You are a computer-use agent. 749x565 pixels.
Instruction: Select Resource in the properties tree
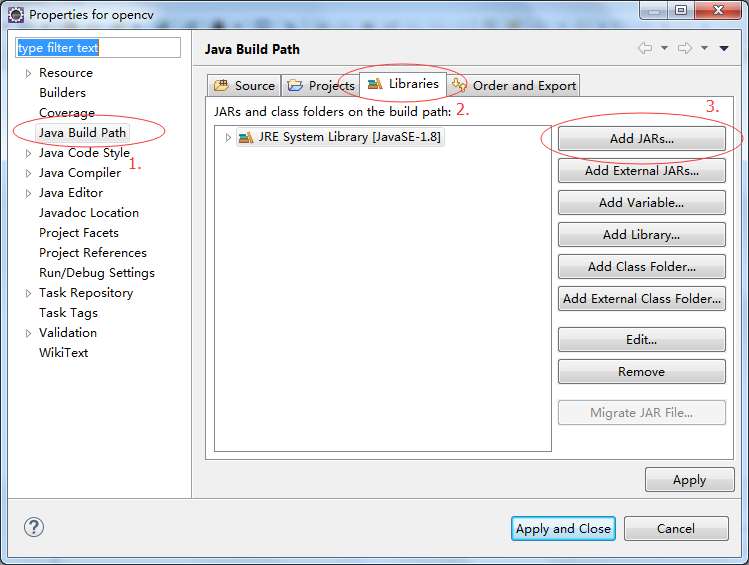66,73
